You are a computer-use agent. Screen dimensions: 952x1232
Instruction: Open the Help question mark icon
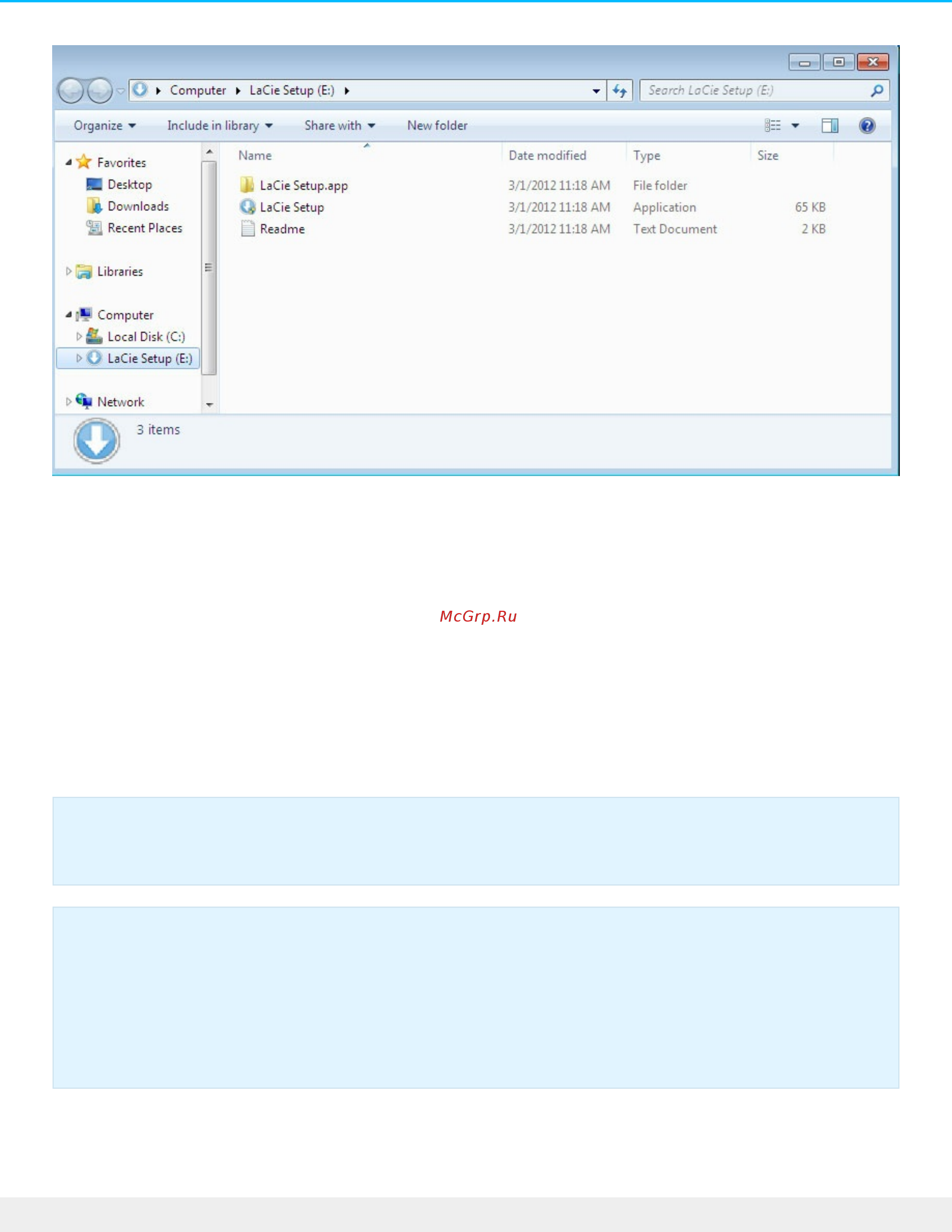coord(868,125)
